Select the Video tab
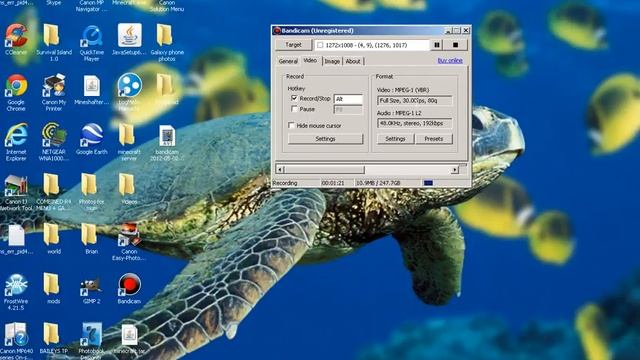The width and height of the screenshot is (640, 360). pos(310,60)
